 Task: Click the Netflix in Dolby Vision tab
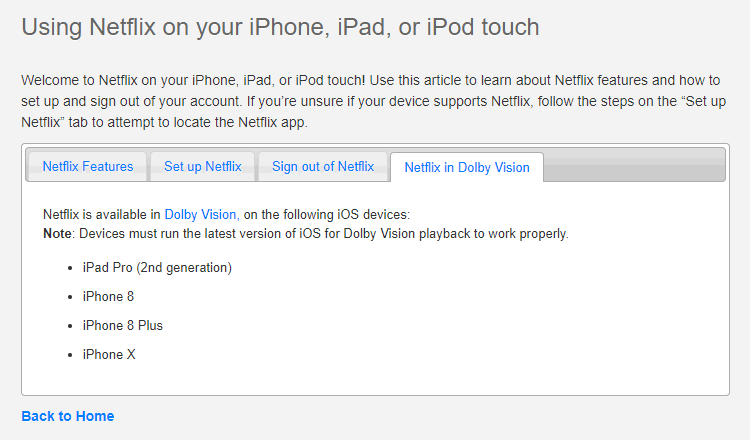tap(467, 168)
